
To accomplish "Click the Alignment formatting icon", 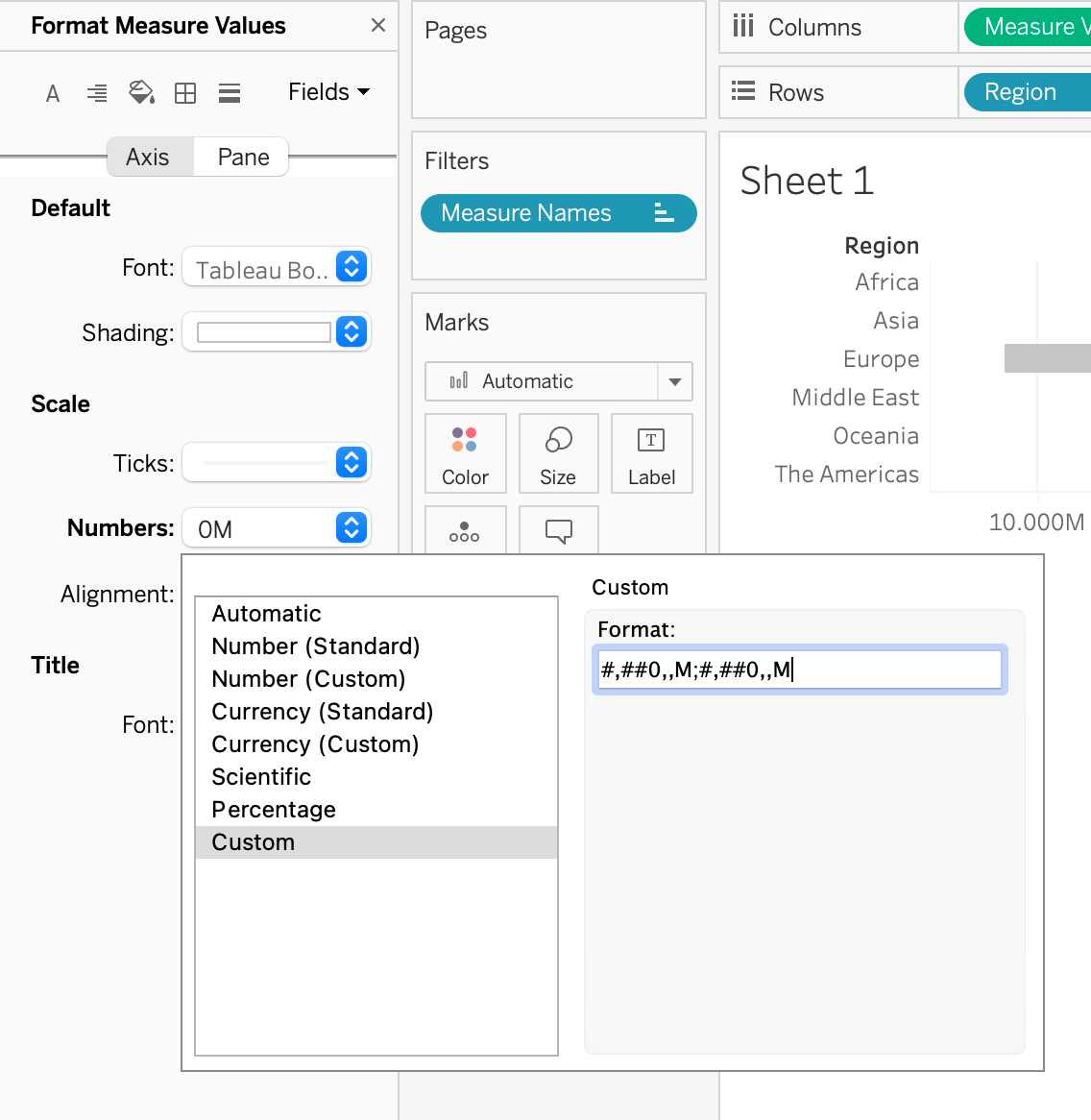I will pos(97,93).
